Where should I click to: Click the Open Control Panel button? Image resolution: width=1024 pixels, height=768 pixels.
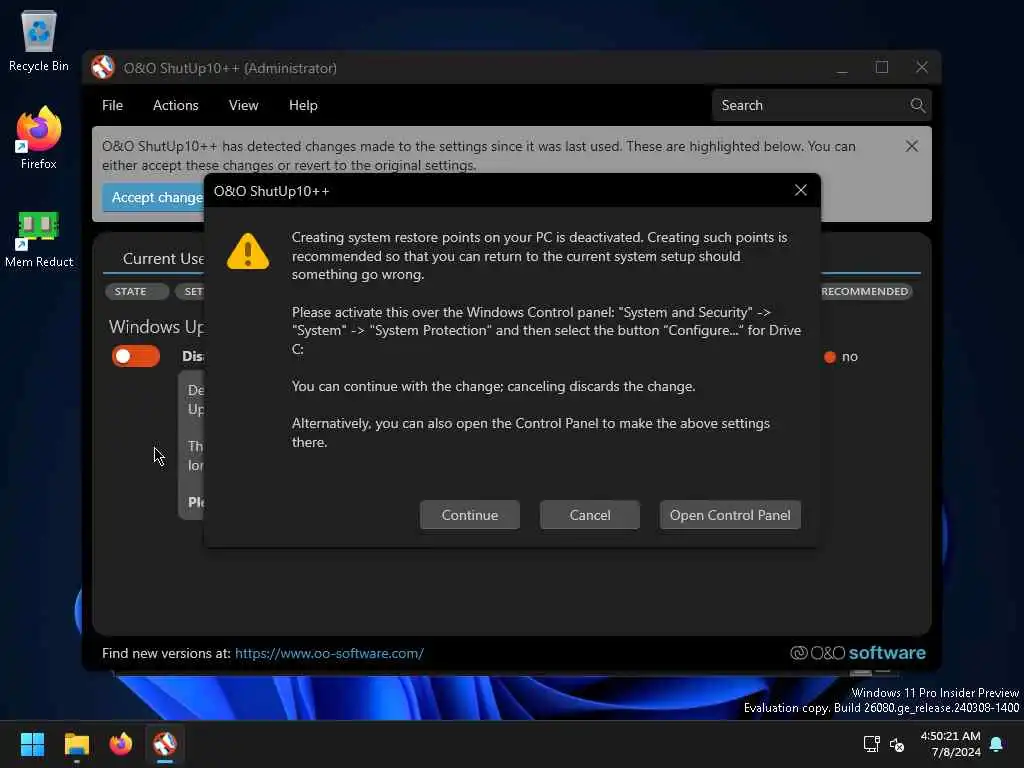pyautogui.click(x=730, y=515)
